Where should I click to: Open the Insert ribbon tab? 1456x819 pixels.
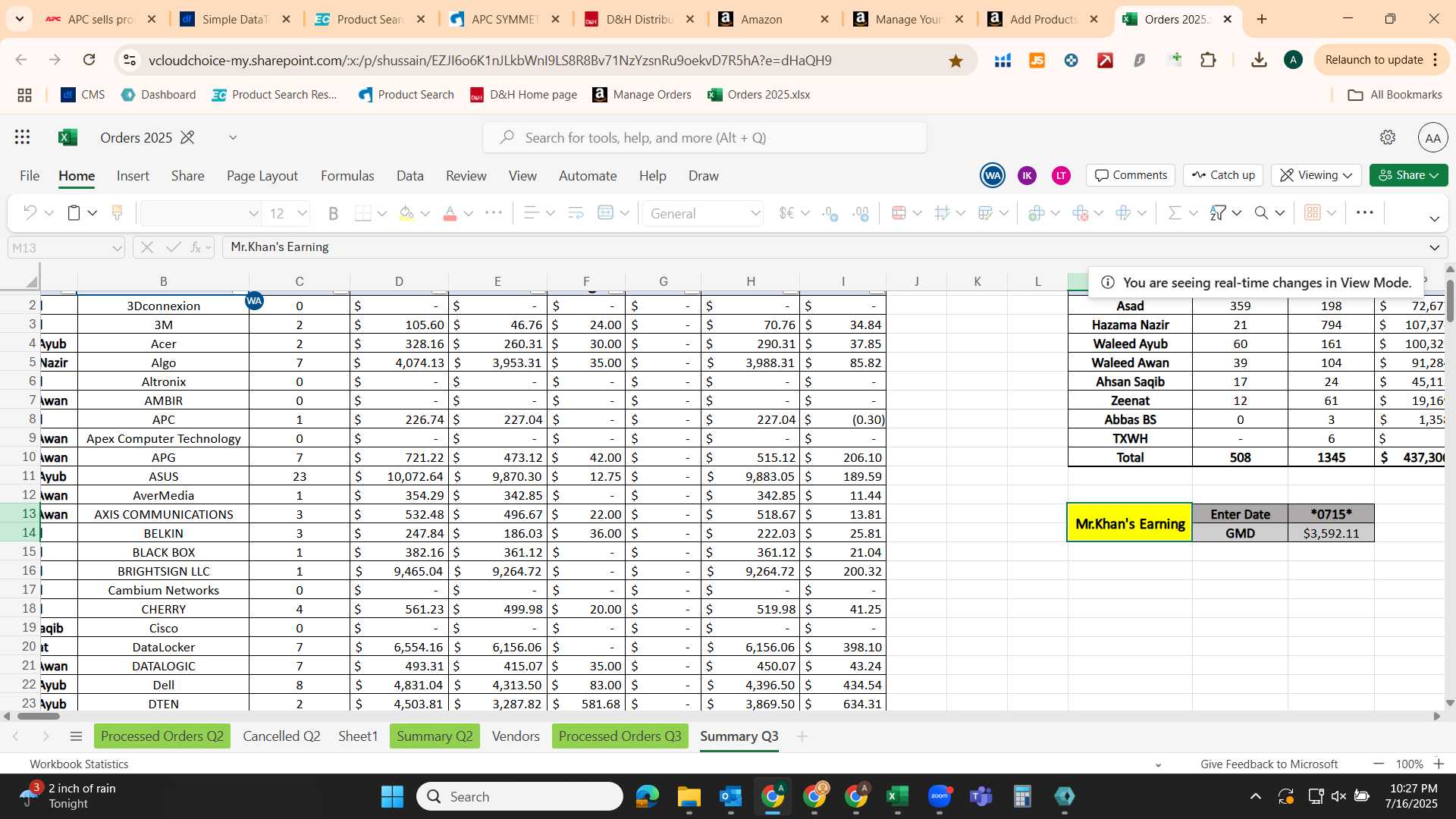pyautogui.click(x=133, y=176)
